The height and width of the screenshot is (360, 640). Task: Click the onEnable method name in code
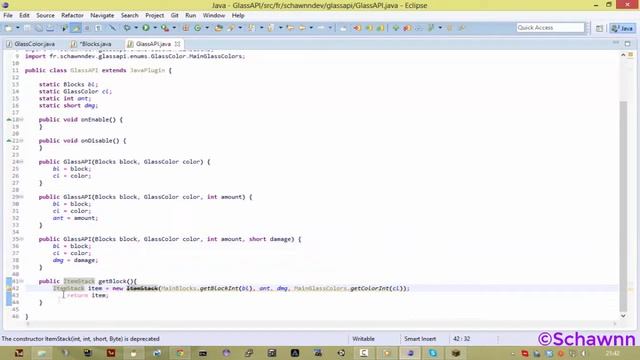pos(96,120)
